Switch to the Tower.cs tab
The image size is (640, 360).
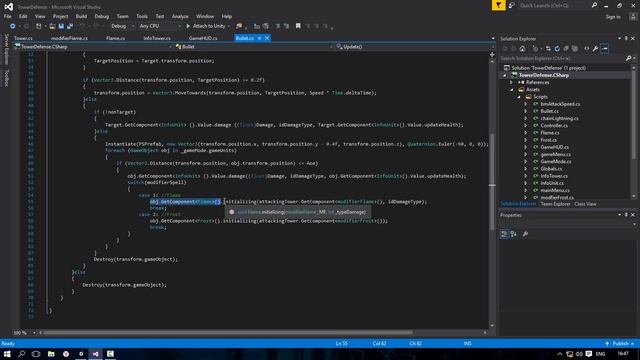pos(23,38)
